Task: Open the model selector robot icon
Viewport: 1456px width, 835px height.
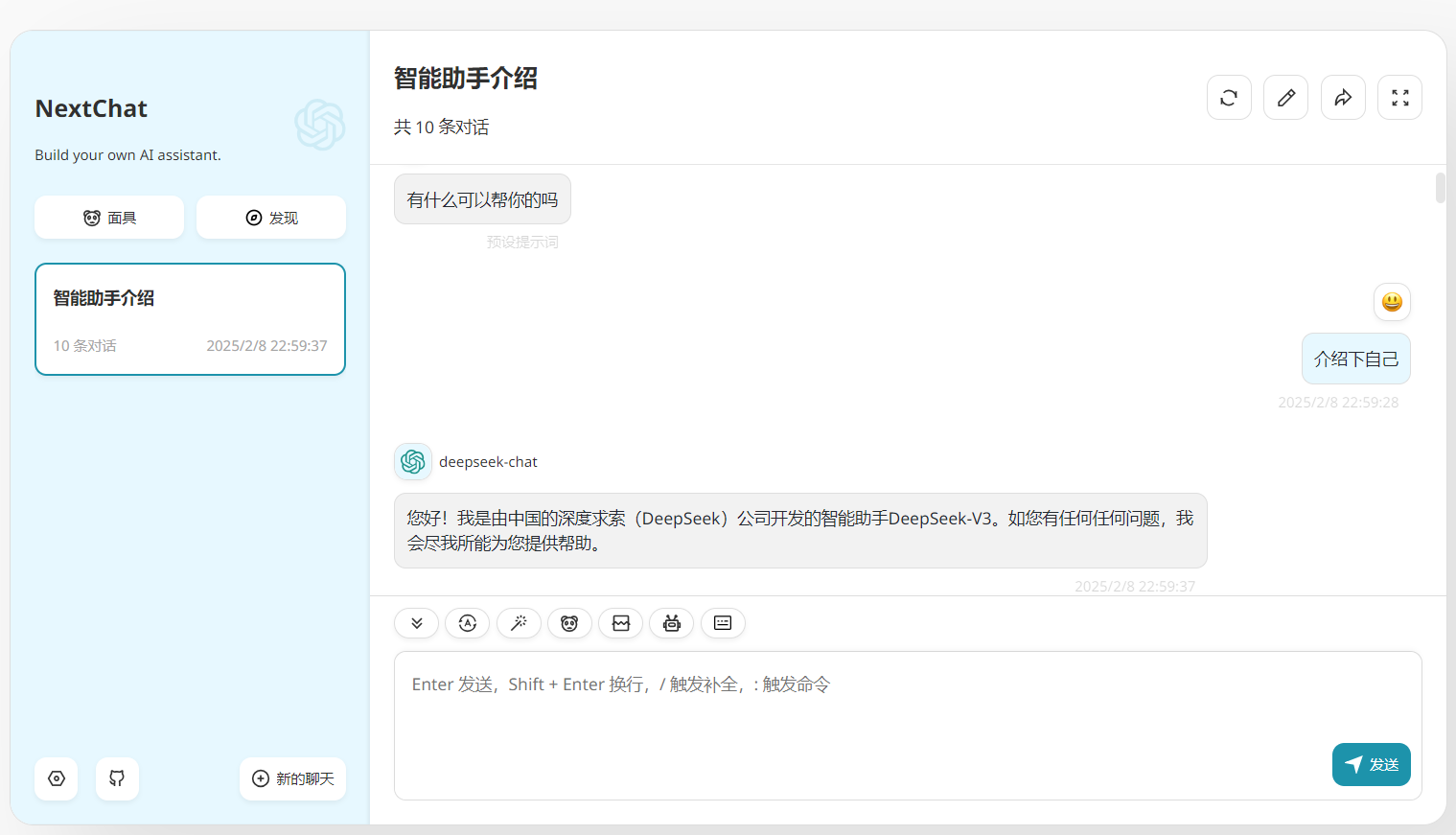Action: 672,623
